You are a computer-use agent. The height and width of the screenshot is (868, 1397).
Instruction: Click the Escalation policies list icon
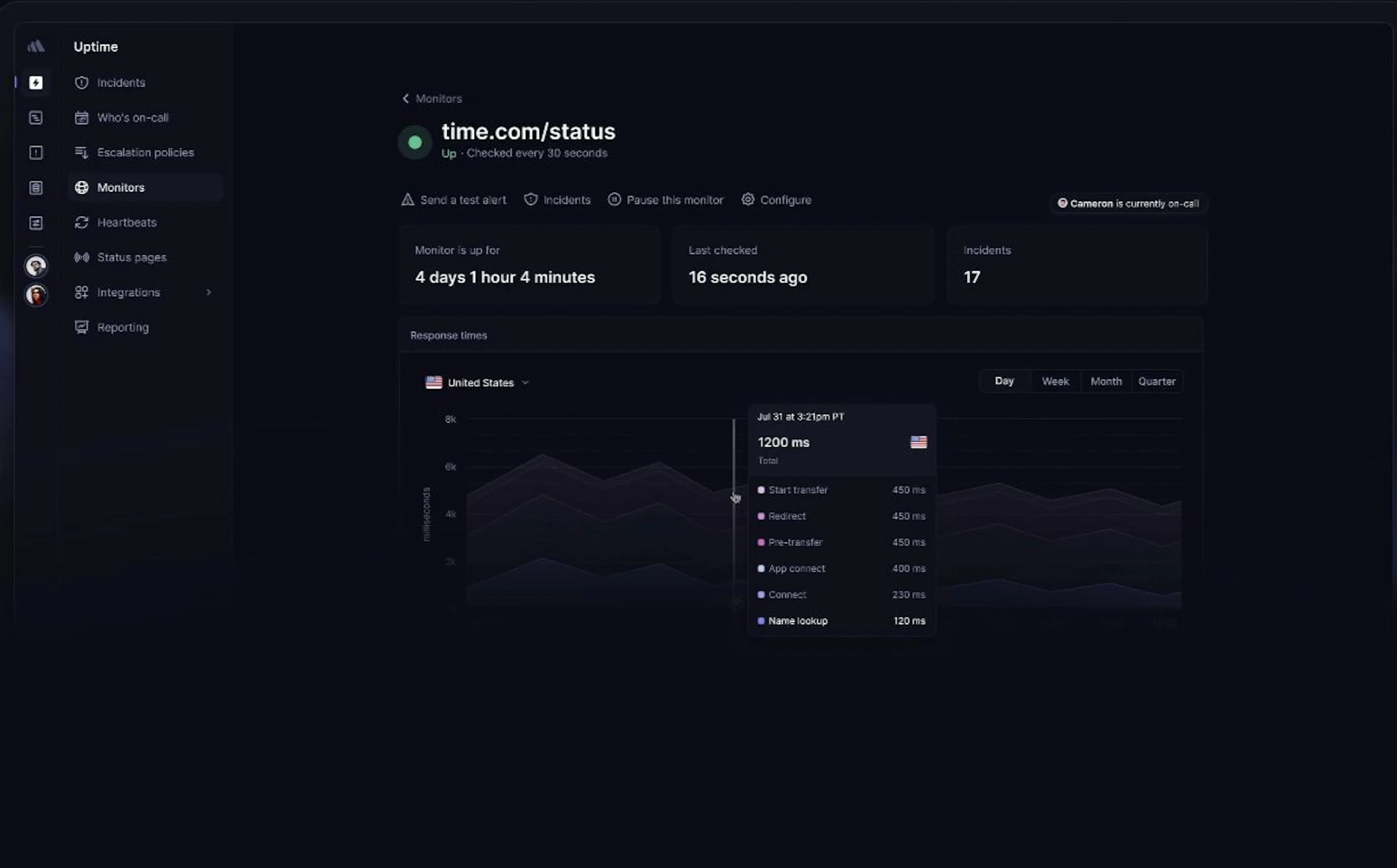pyautogui.click(x=81, y=153)
